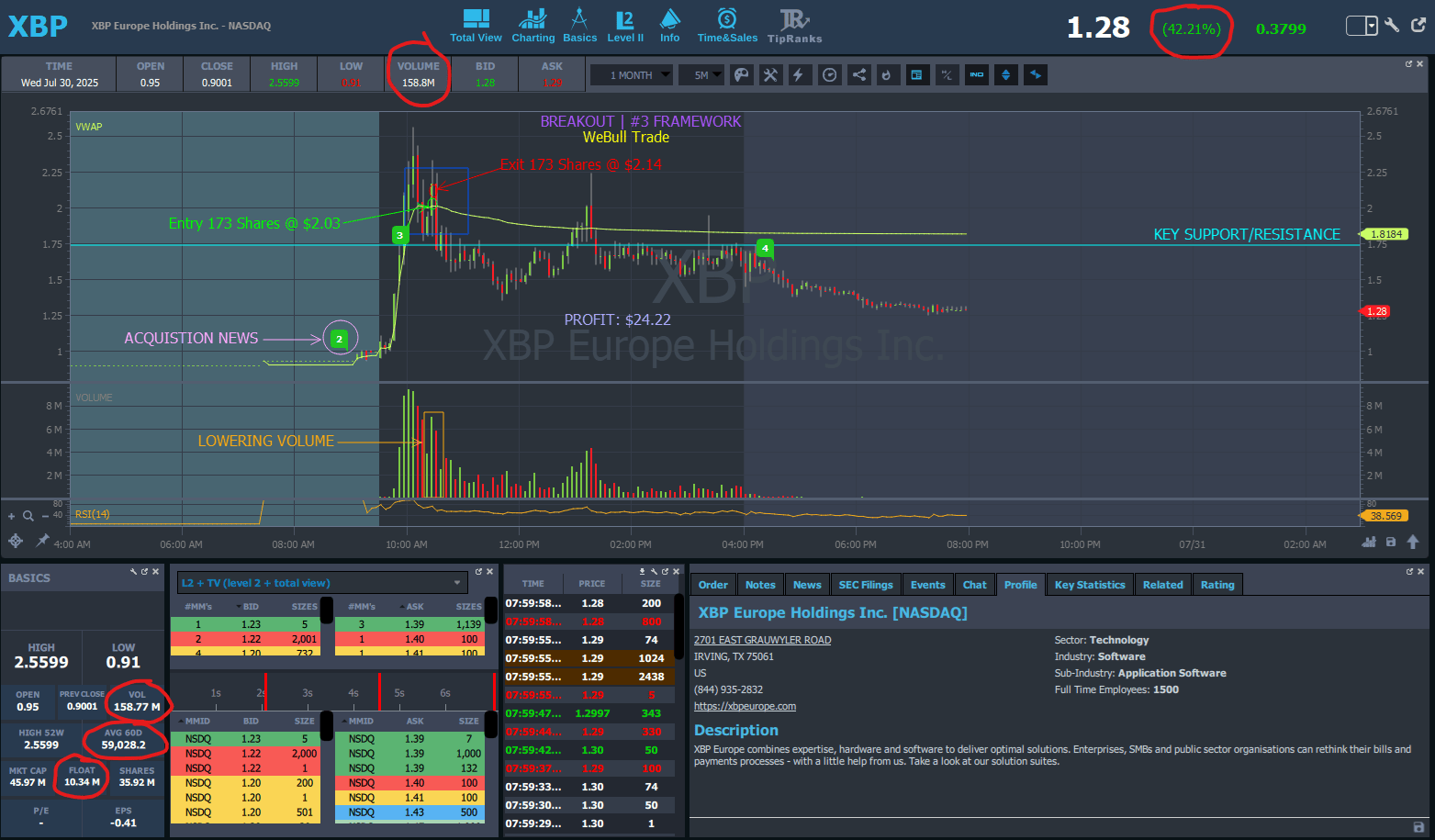Image resolution: width=1435 pixels, height=840 pixels.
Task: Open the chart color palette settings
Action: coord(741,75)
